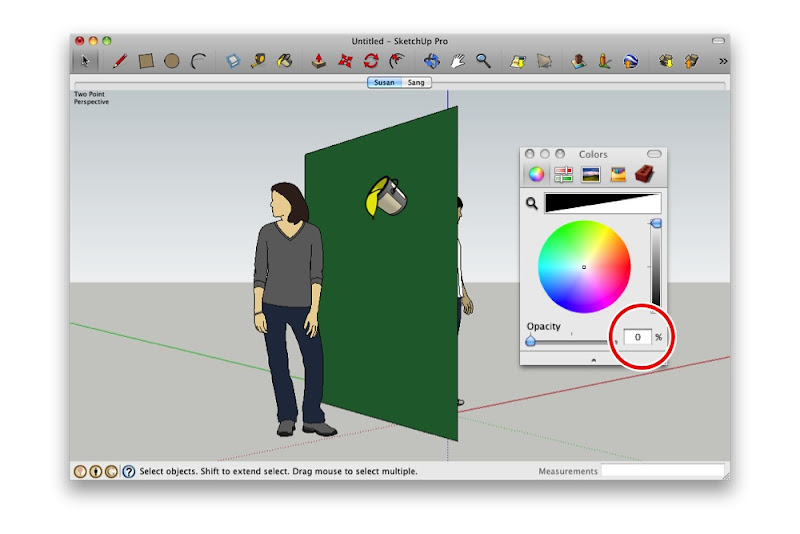Screen dimensions: 800x534
Task: Click the Opacity percentage input field
Action: 637,337
